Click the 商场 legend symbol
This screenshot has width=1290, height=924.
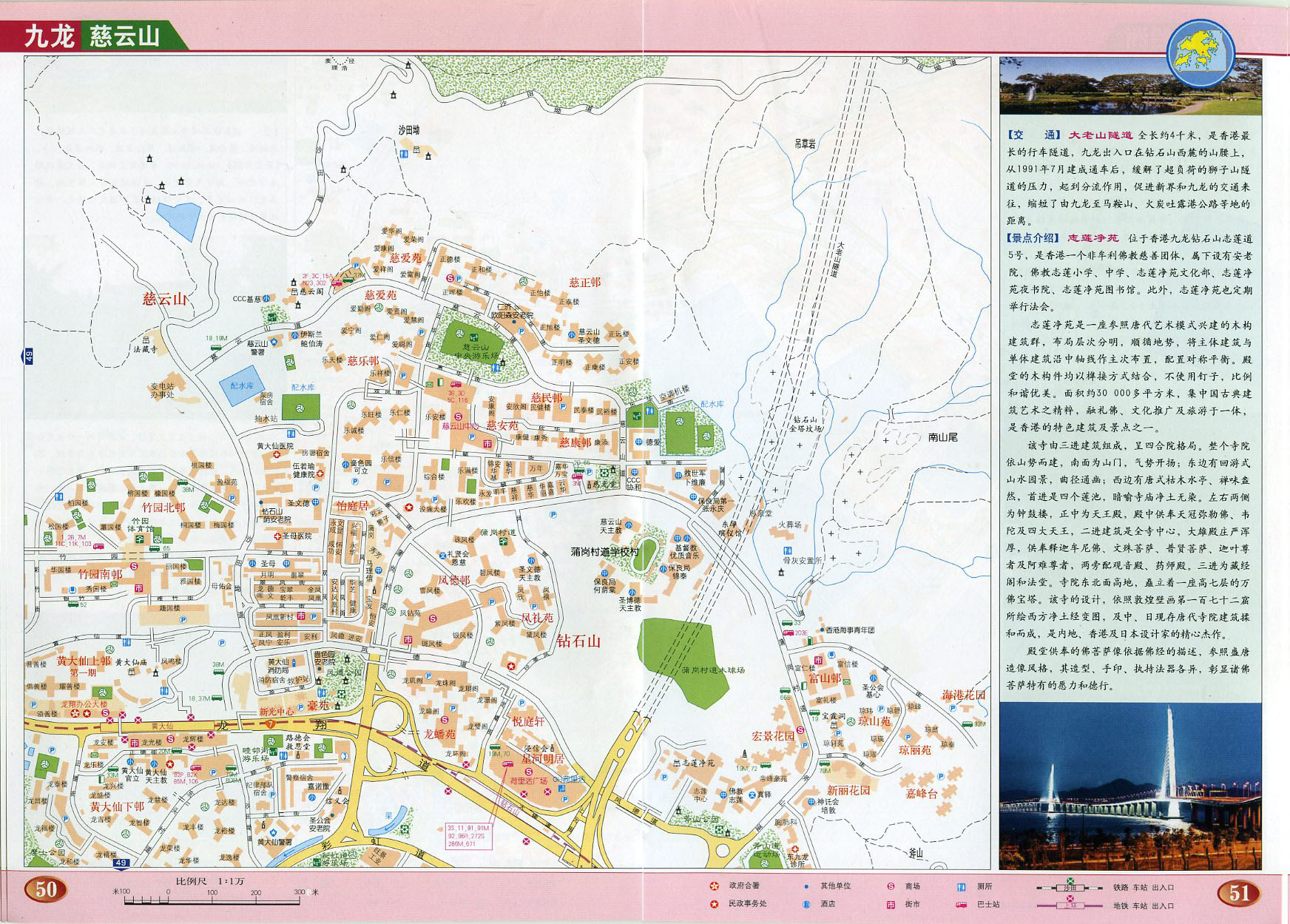(x=891, y=886)
